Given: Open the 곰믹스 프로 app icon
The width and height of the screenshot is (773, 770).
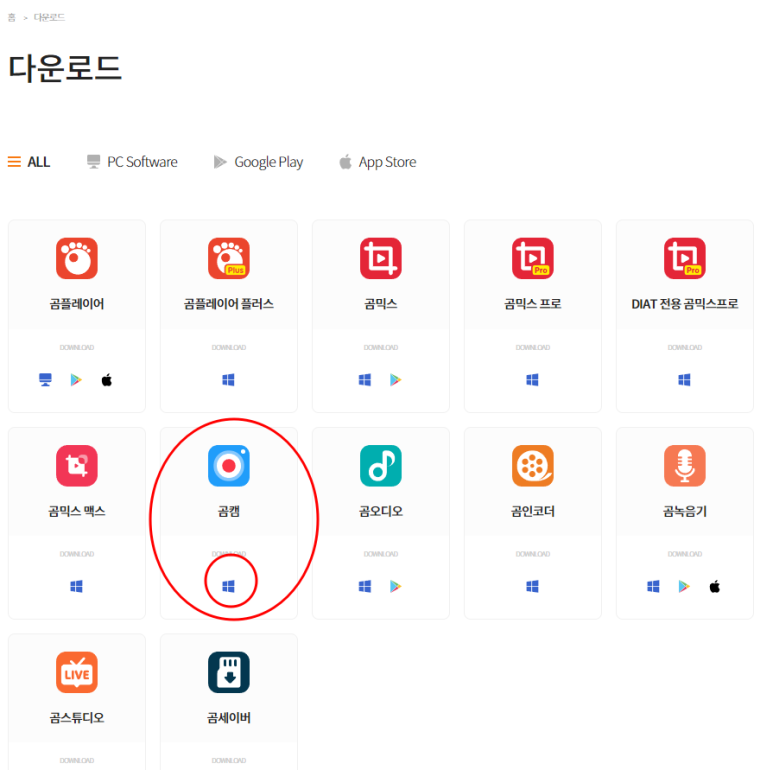Looking at the screenshot, I should tap(533, 258).
